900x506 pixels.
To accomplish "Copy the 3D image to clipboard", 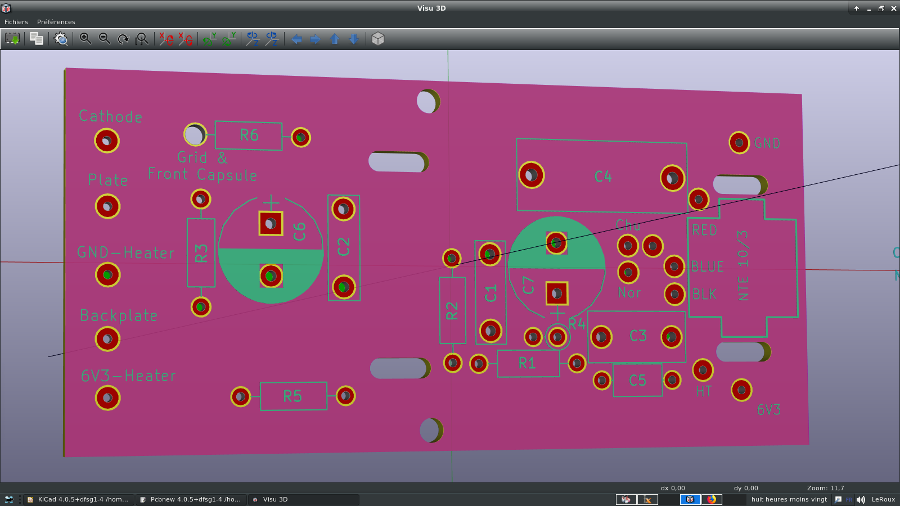I will pos(36,39).
